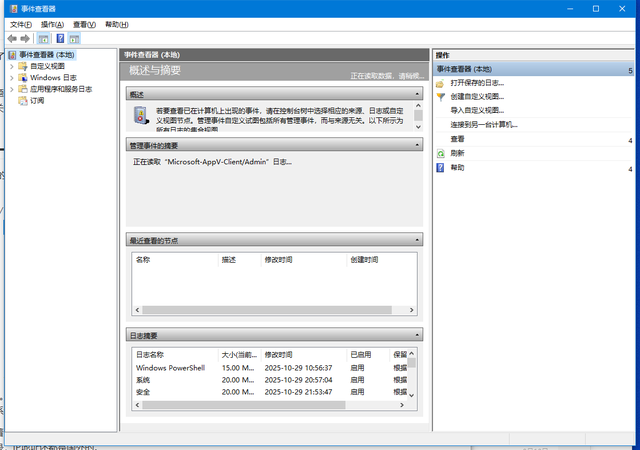Click 连接到另一台计算机... action
Image resolution: width=640 pixels, height=450 pixels.
(484, 125)
